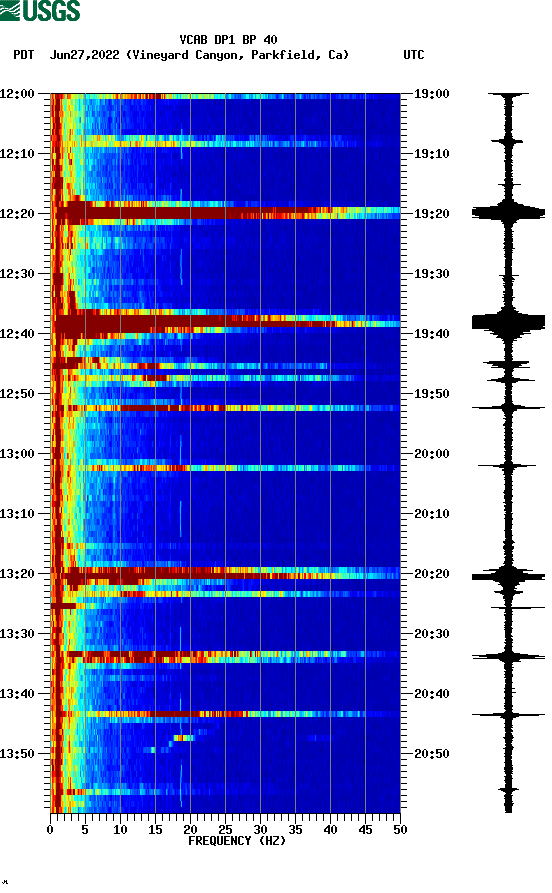Click the 19:10 UTC time label
552x893 pixels.
point(432,154)
